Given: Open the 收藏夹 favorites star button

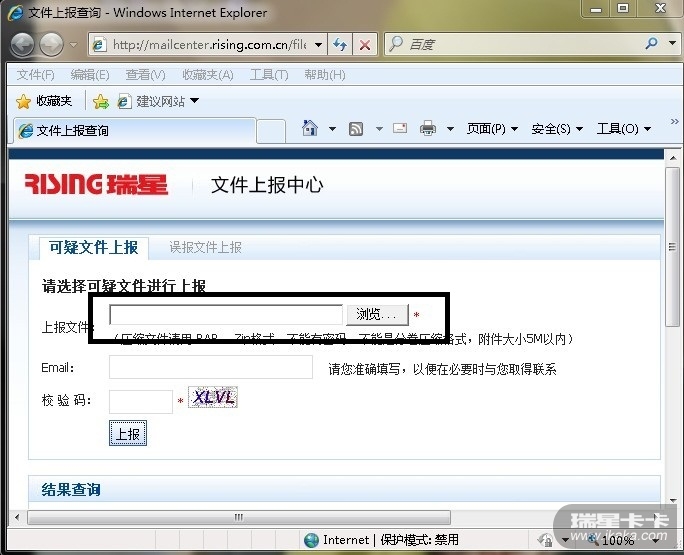Looking at the screenshot, I should (x=44, y=101).
